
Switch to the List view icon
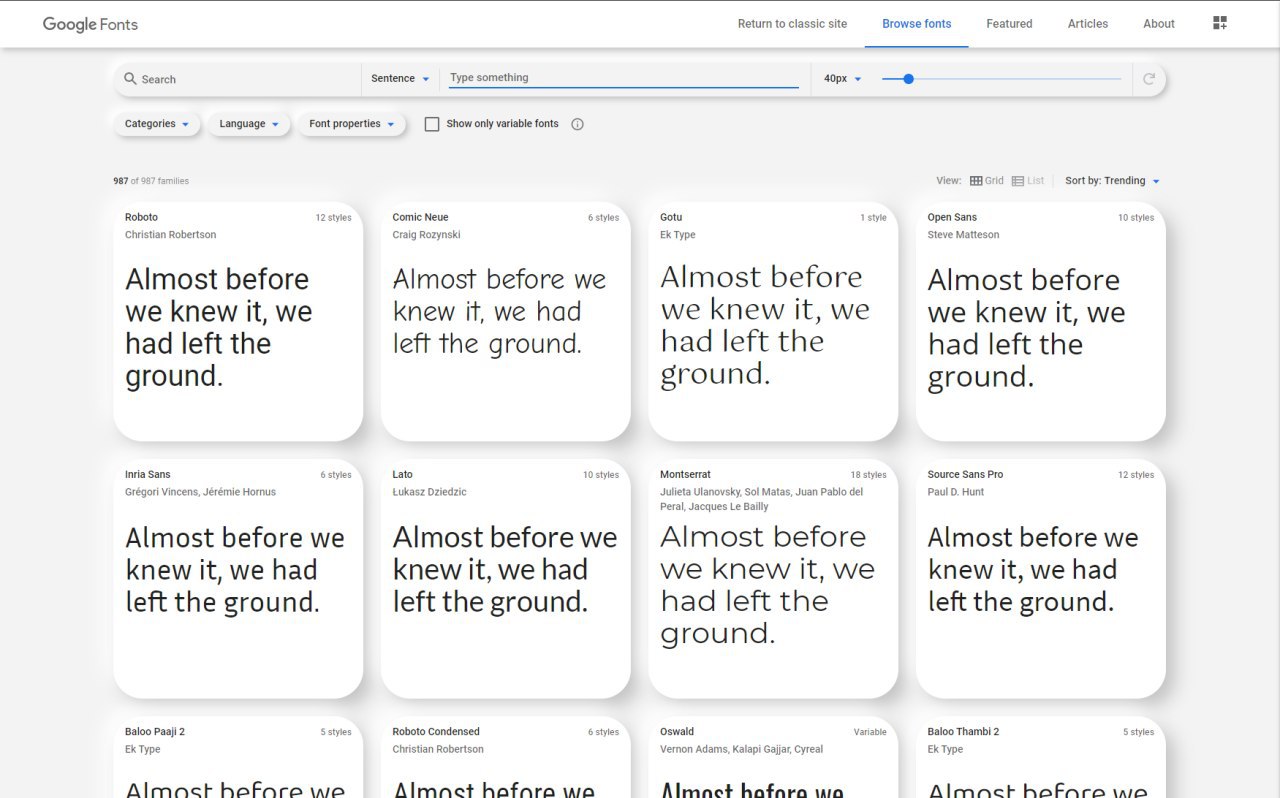1018,181
